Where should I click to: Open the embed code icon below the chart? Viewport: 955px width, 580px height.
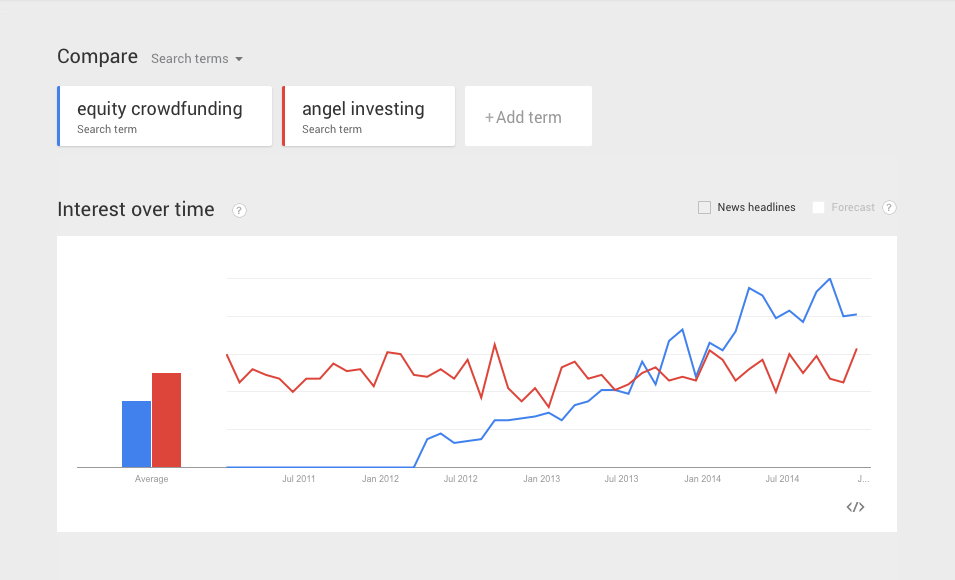855,507
